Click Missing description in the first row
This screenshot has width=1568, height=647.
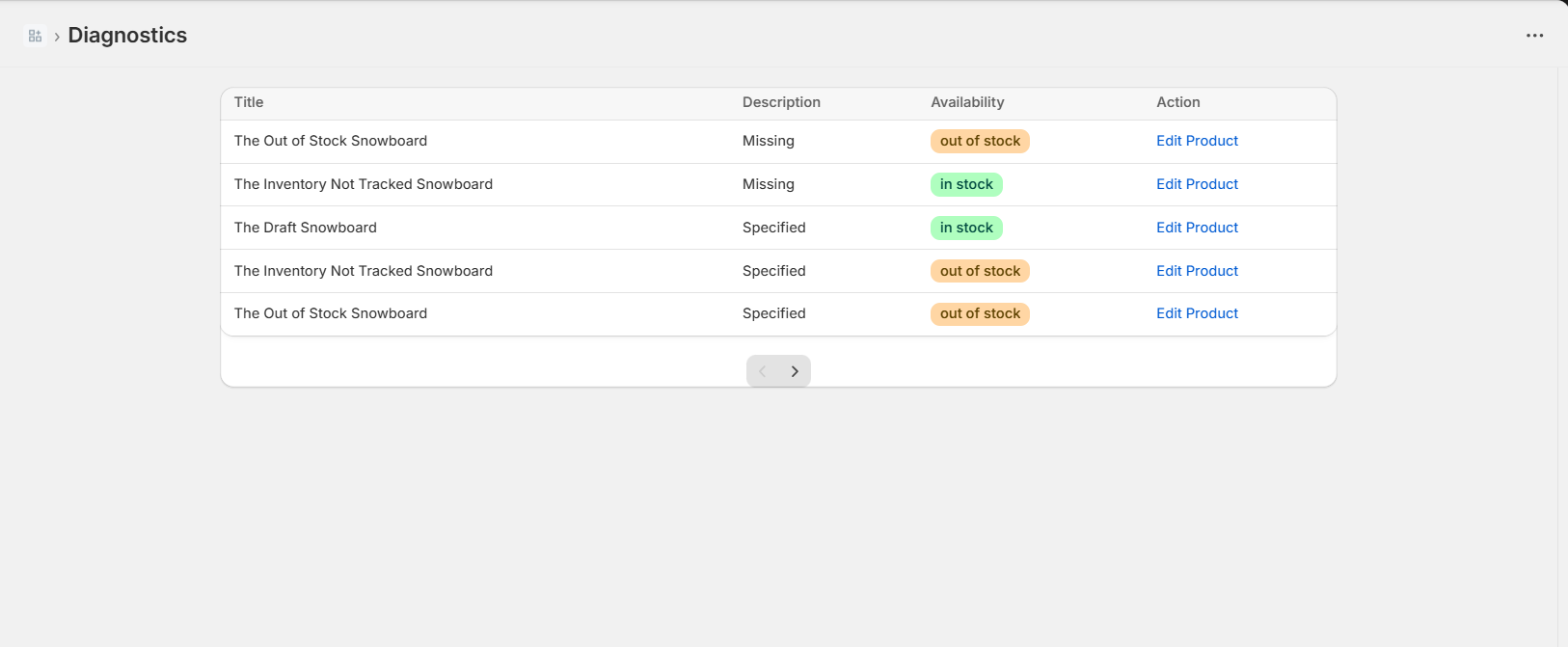769,141
